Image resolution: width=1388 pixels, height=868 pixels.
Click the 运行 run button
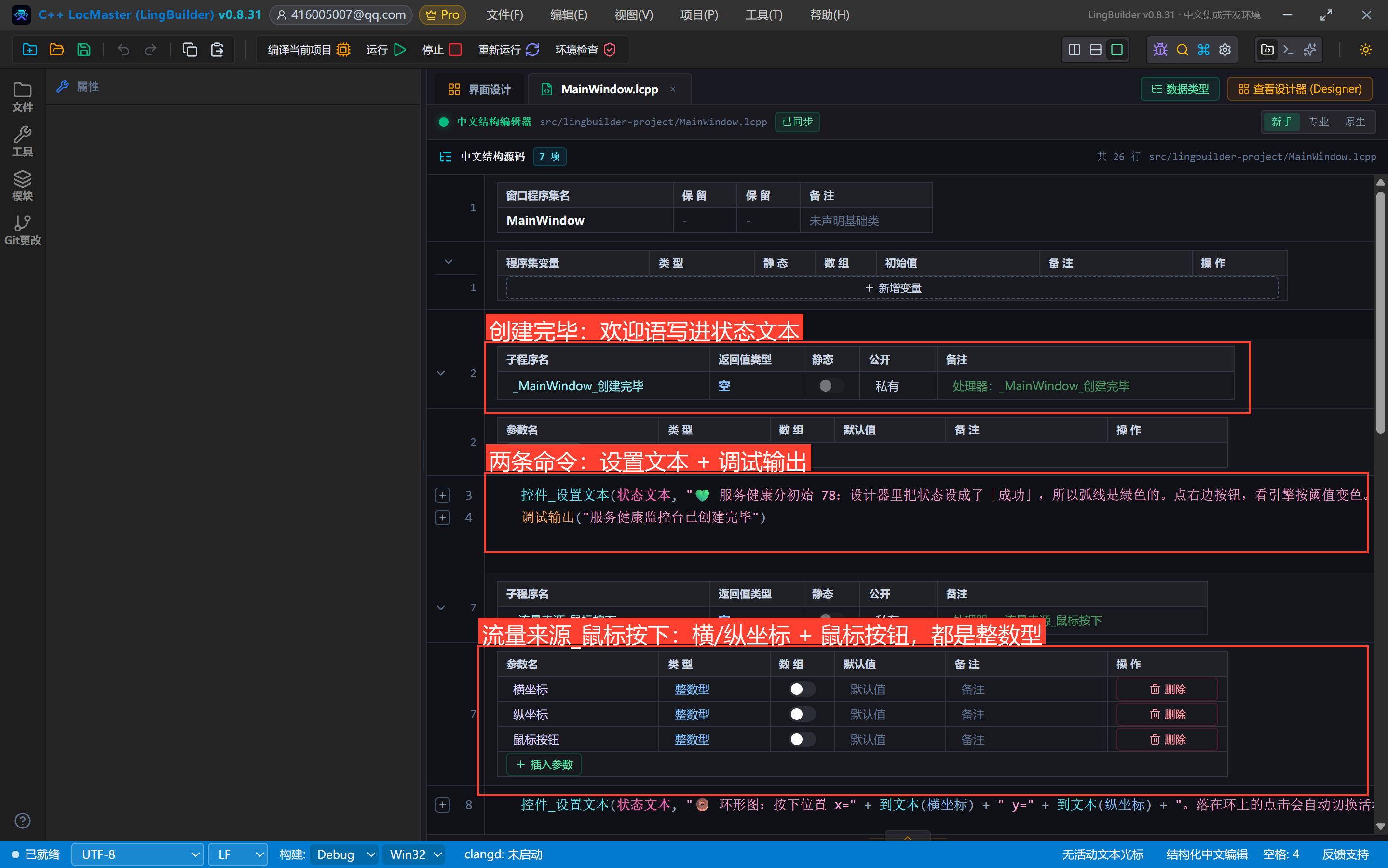[x=386, y=50]
